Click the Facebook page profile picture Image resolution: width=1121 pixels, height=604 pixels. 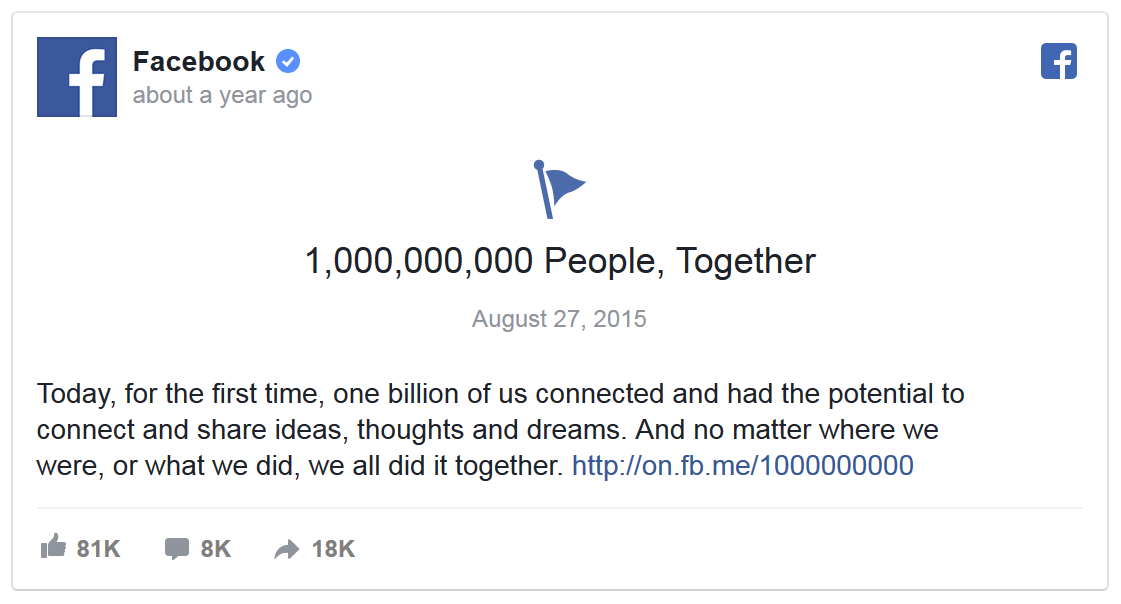click(77, 77)
